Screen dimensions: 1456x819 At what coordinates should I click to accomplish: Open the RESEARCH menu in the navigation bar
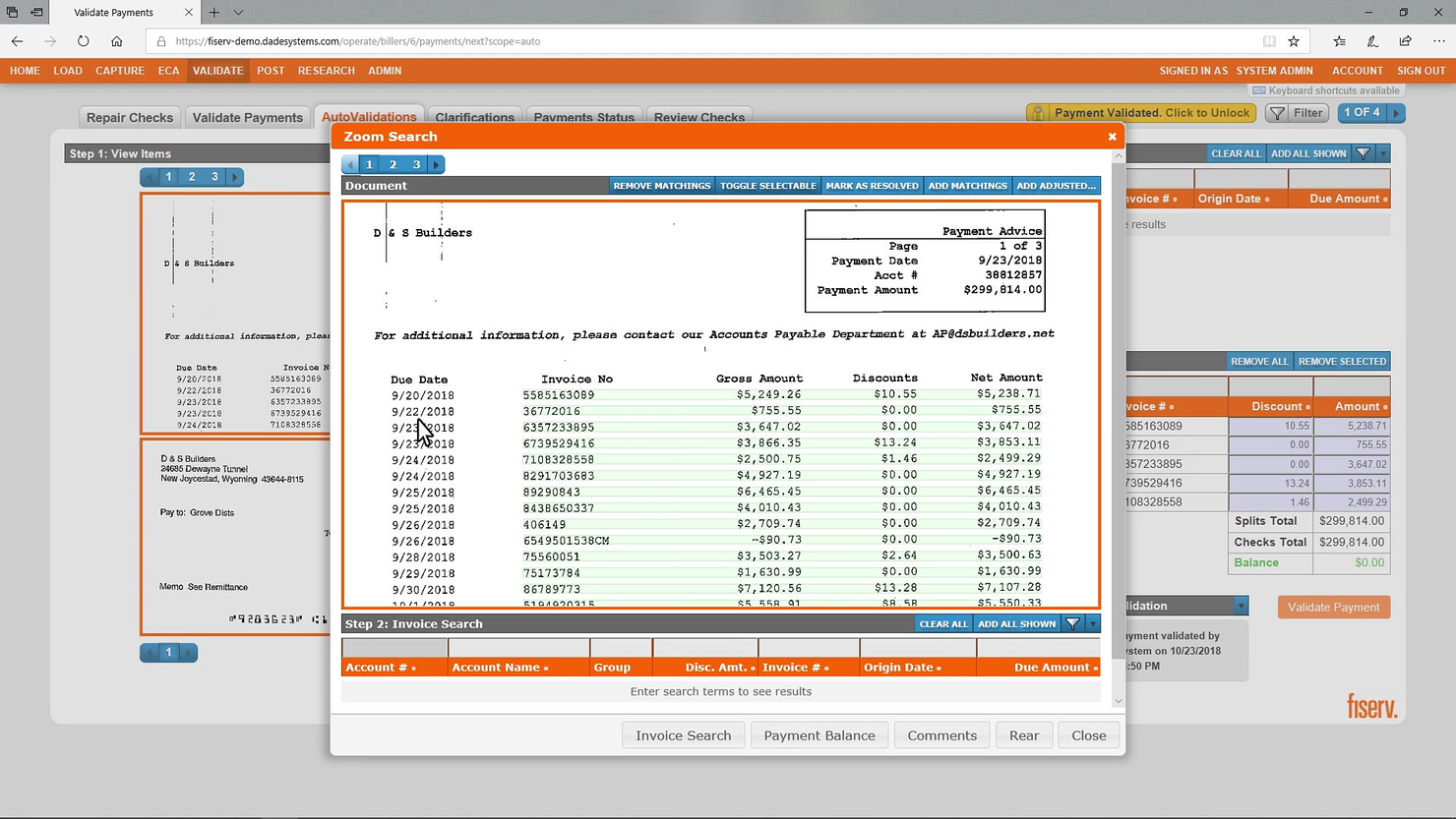(x=326, y=70)
